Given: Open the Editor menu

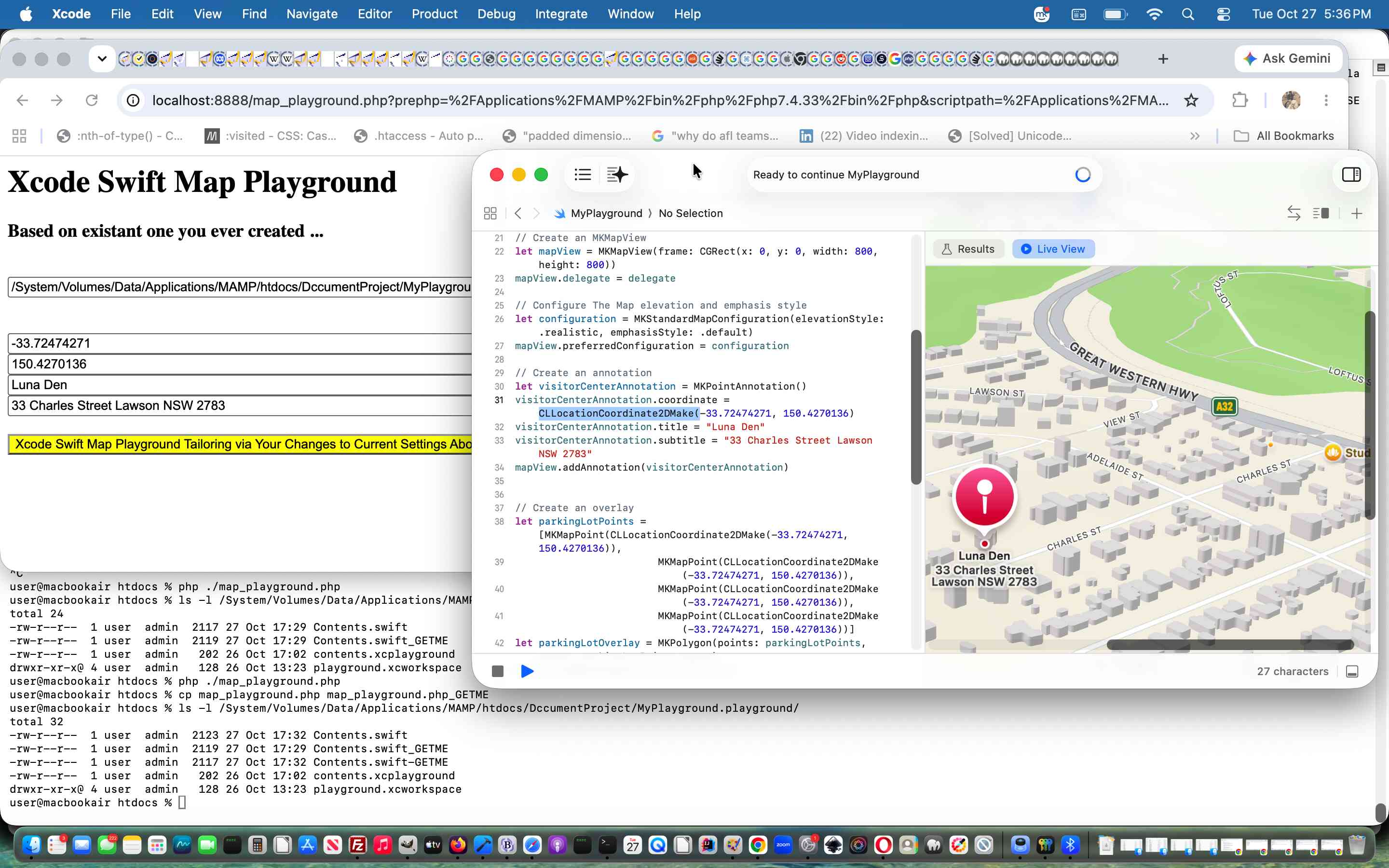Looking at the screenshot, I should [374, 14].
